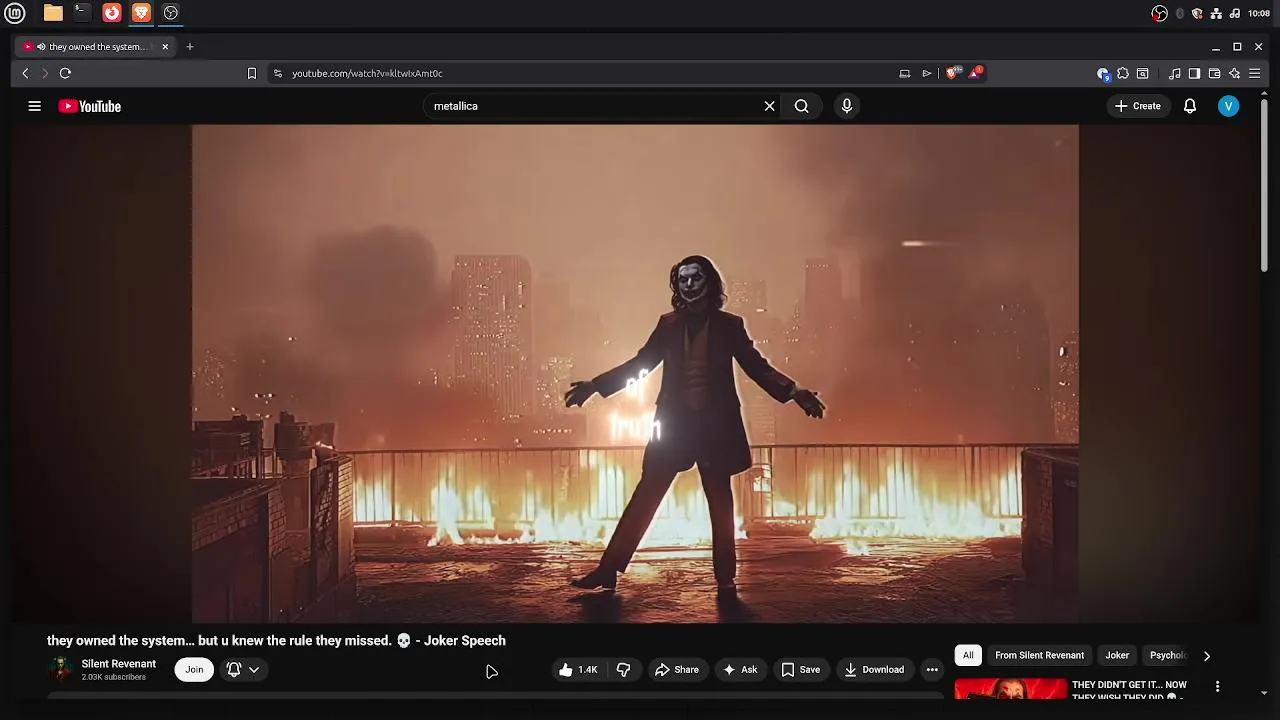Viewport: 1280px width, 720px height.
Task: Save the video to a playlist
Action: [x=800, y=670]
